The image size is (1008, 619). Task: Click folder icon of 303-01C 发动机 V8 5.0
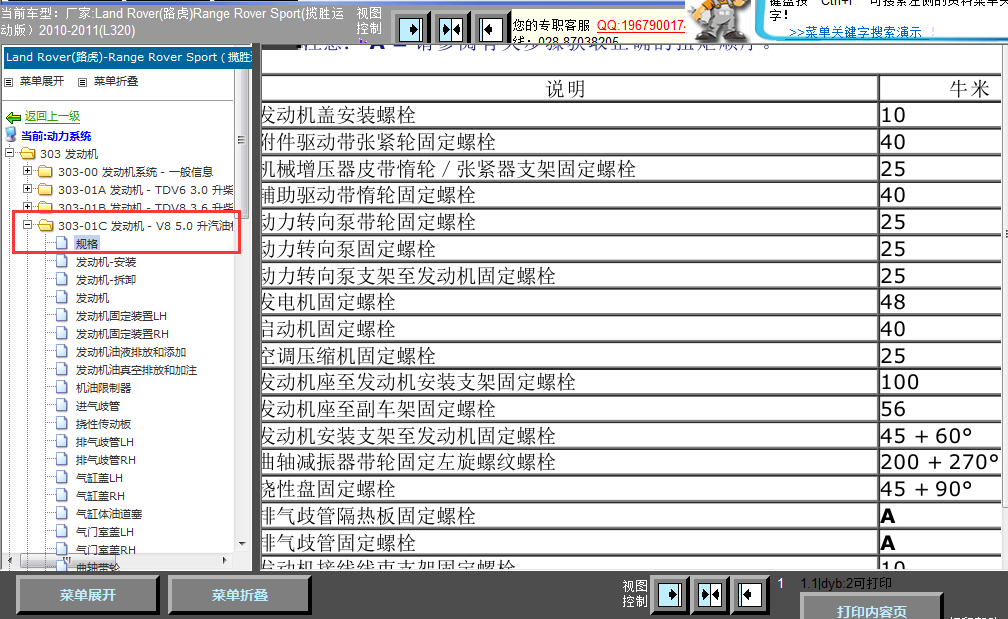click(45, 226)
